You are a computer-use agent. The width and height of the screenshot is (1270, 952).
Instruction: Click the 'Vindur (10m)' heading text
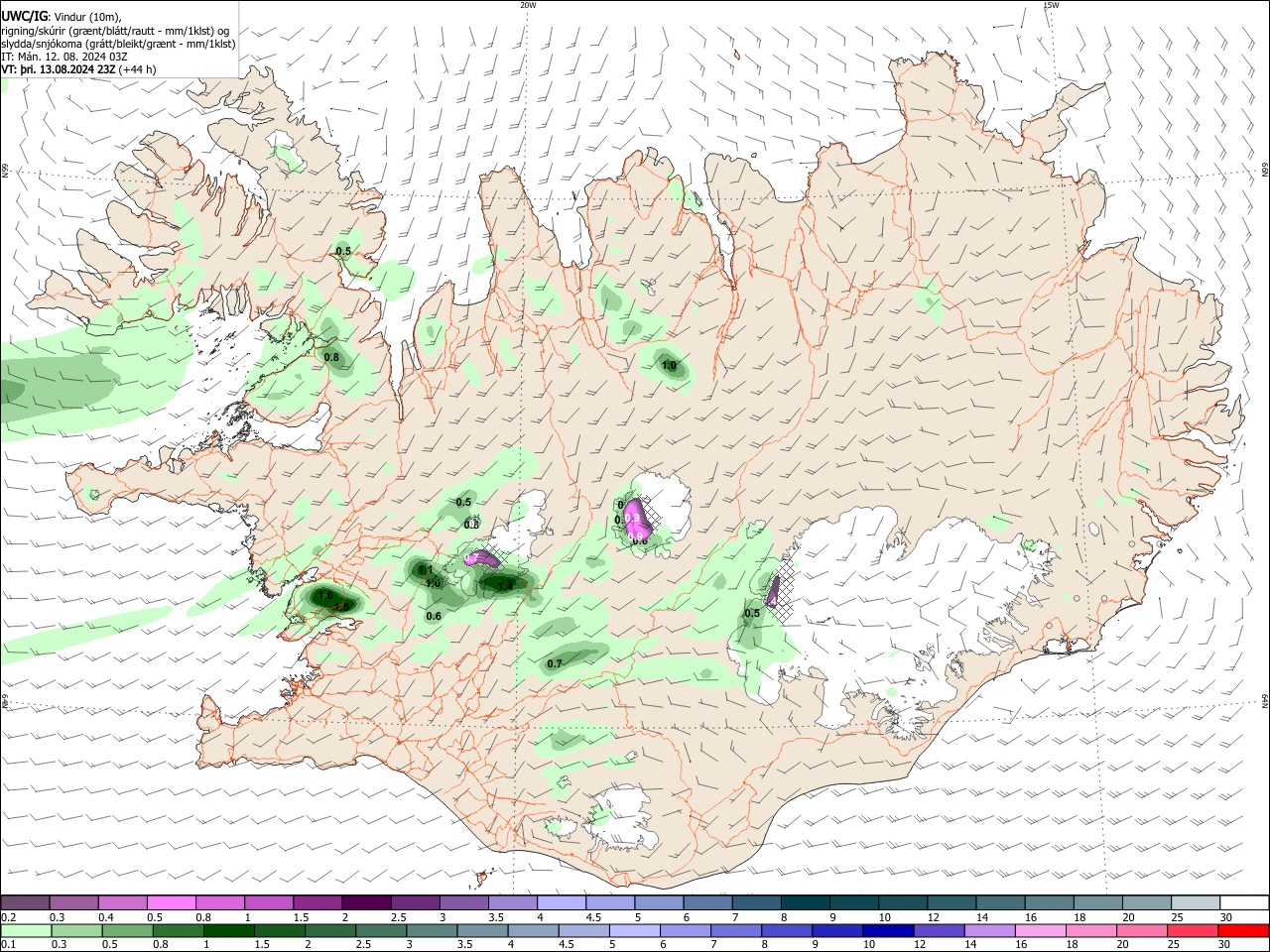tap(87, 17)
